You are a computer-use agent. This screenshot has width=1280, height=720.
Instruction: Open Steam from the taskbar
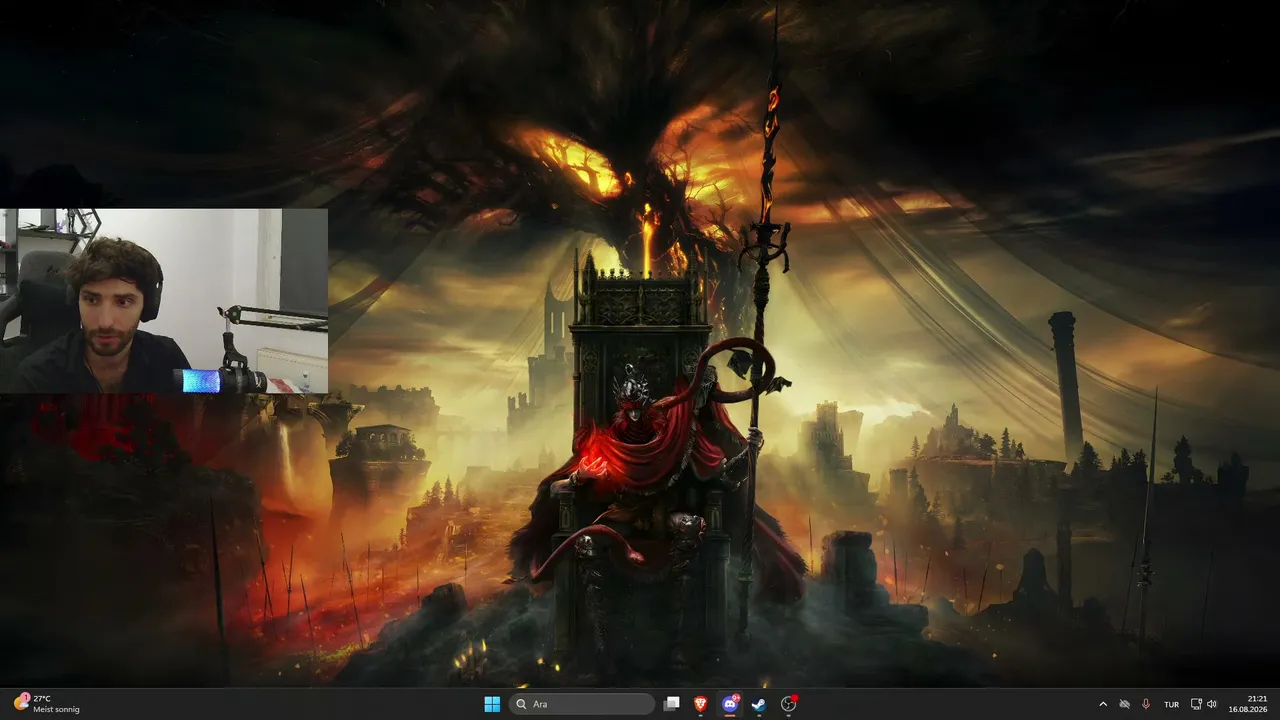[759, 704]
